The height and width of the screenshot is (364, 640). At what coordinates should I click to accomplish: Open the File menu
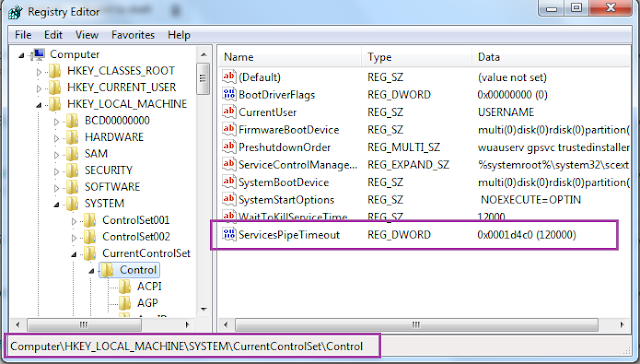click(23, 35)
